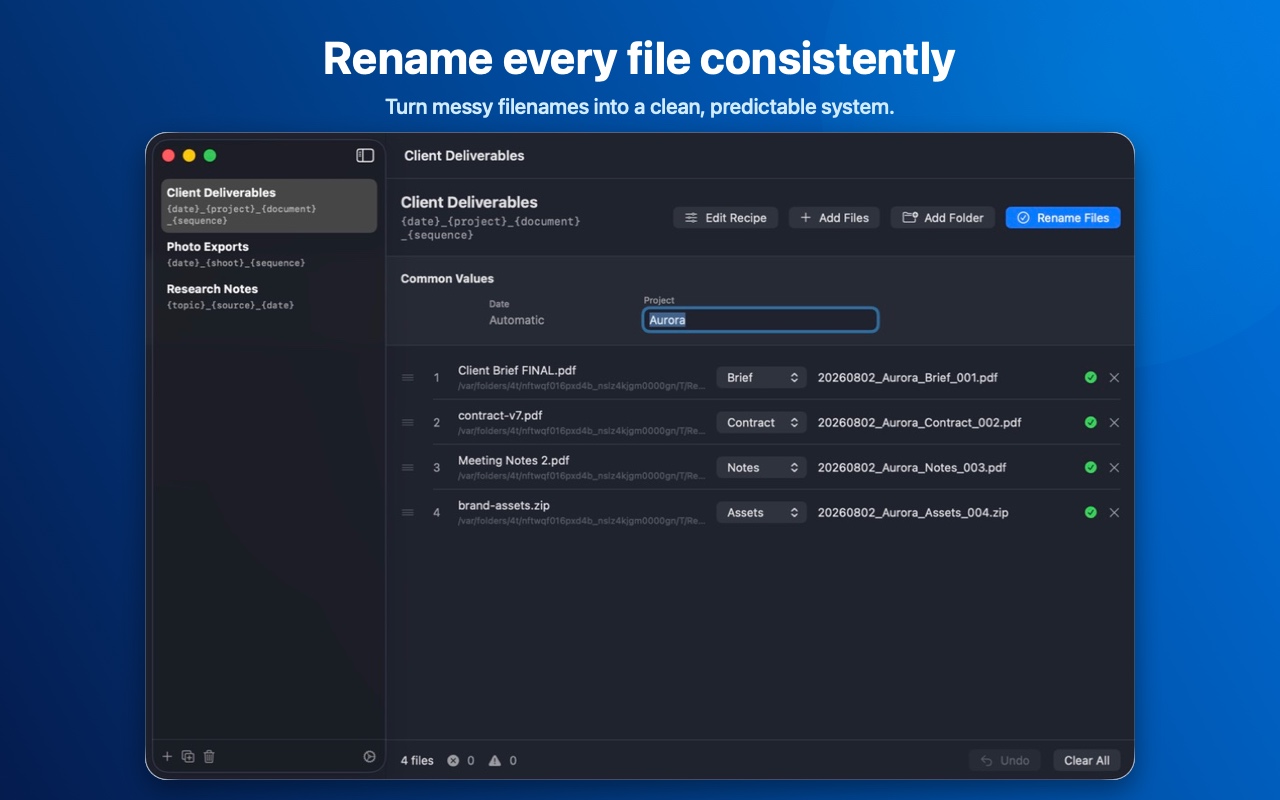Click the Automatic date value

point(517,320)
